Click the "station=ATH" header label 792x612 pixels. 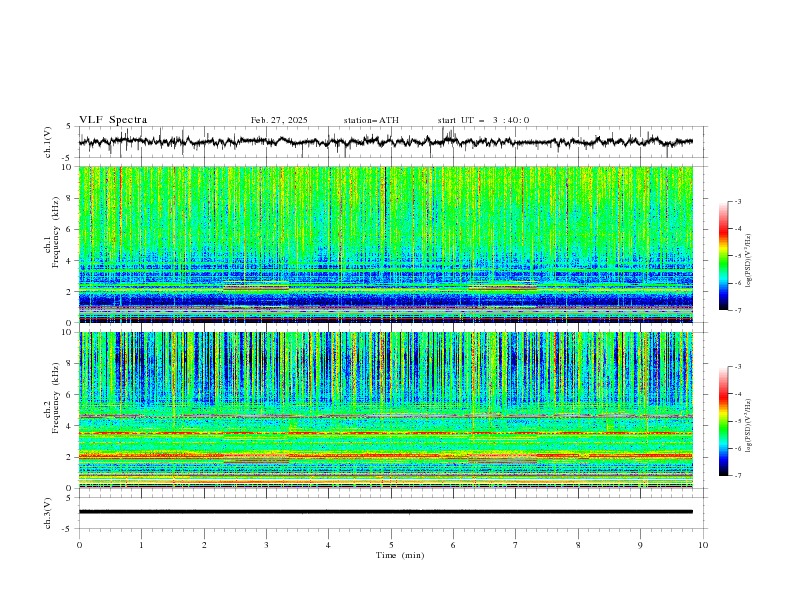click(371, 120)
